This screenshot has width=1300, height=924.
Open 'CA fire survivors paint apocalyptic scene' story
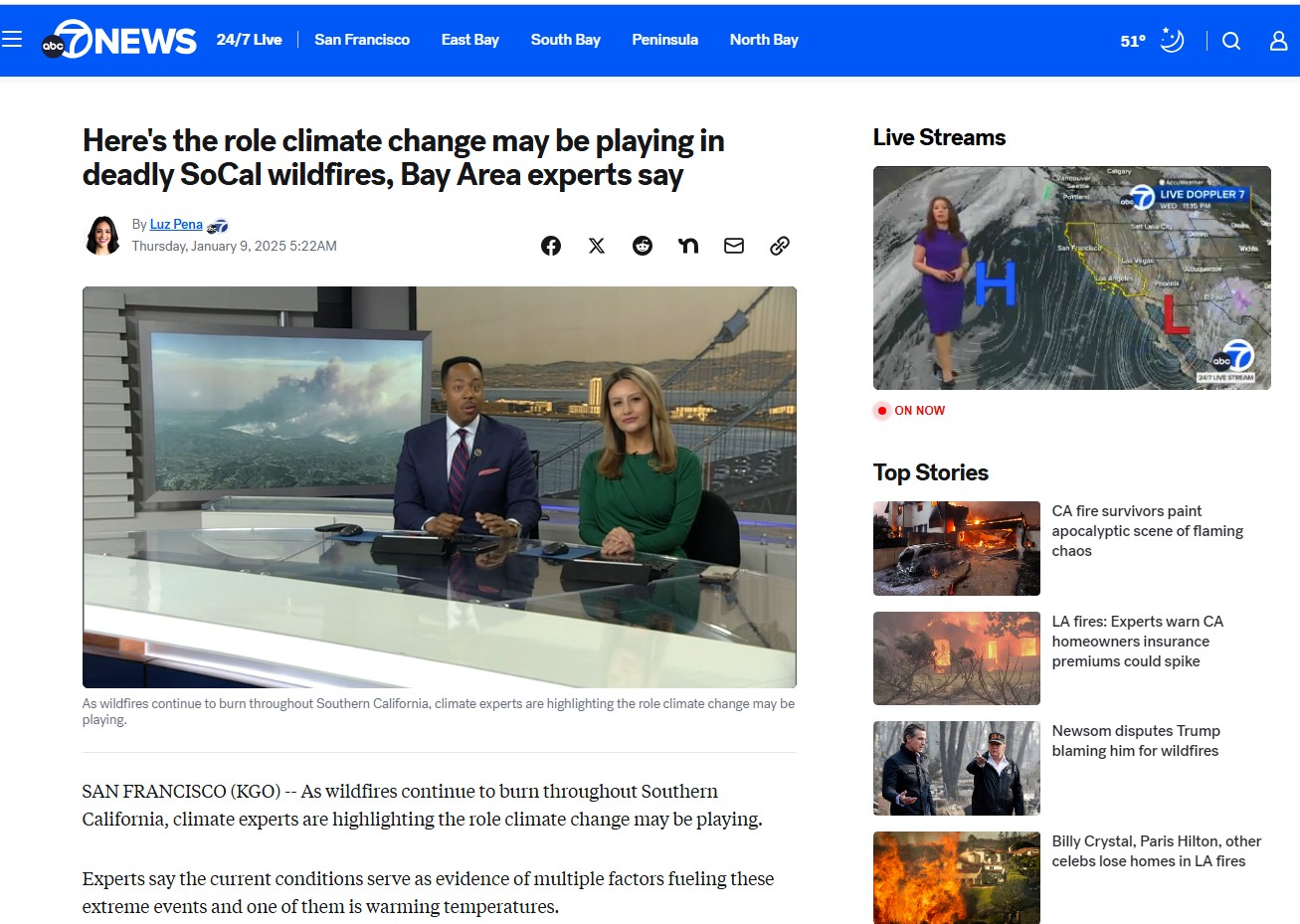[x=1147, y=531]
